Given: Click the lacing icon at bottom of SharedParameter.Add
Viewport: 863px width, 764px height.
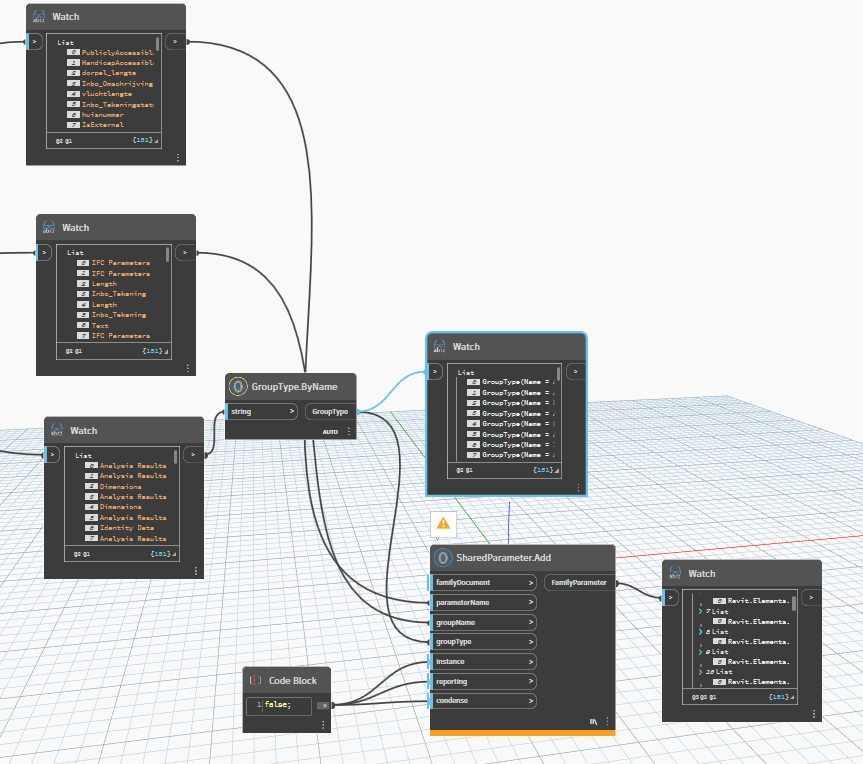Looking at the screenshot, I should coord(593,721).
